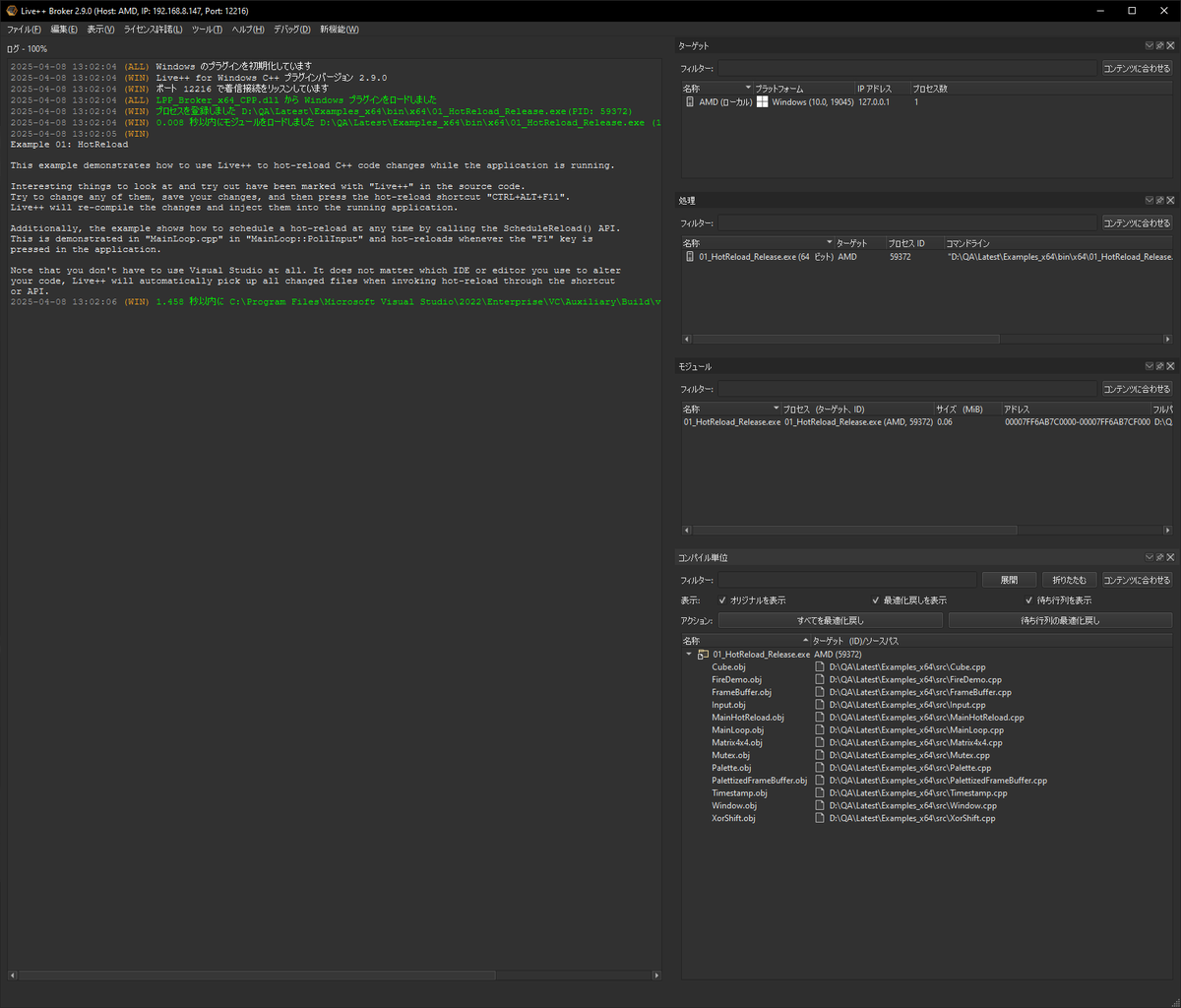Collapse the モジュール panel using its chevron icon
Image resolution: width=1181 pixels, height=1008 pixels.
click(1150, 366)
